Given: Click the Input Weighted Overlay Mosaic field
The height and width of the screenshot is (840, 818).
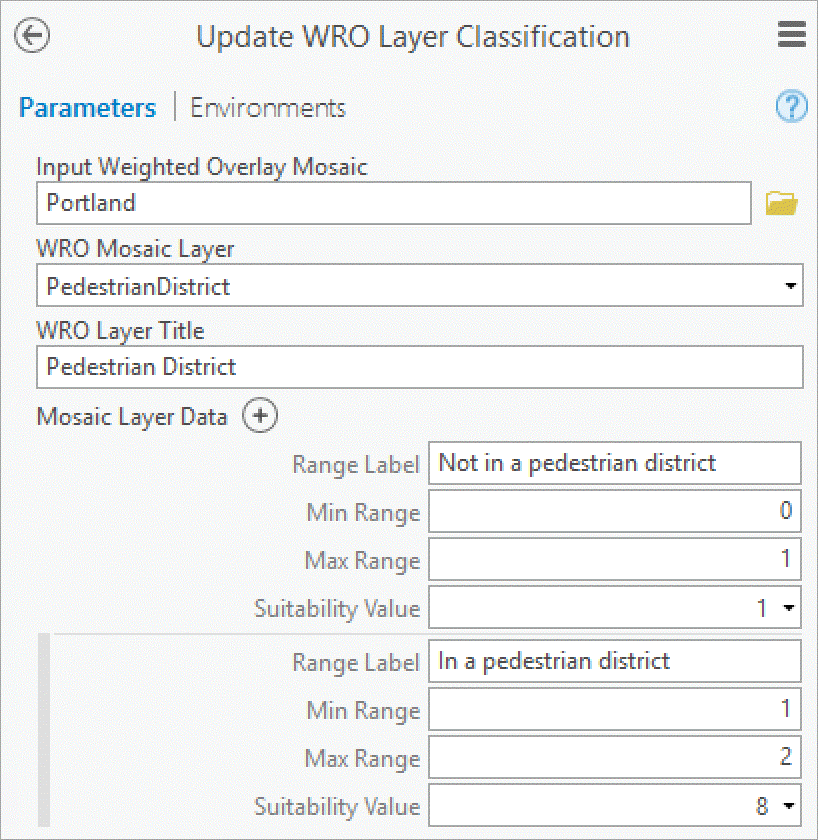Looking at the screenshot, I should [393, 203].
